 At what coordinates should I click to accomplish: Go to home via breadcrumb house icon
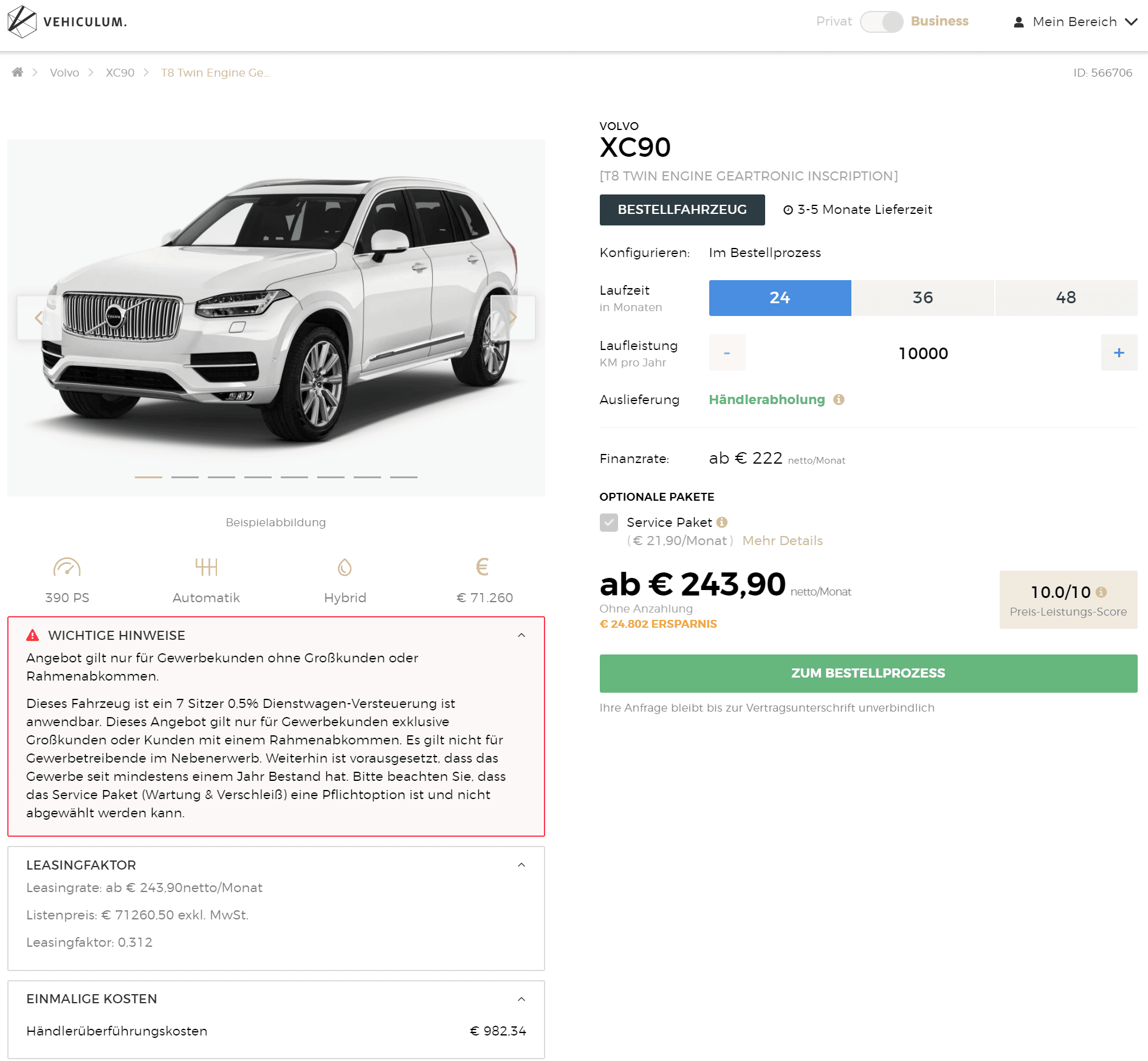18,72
